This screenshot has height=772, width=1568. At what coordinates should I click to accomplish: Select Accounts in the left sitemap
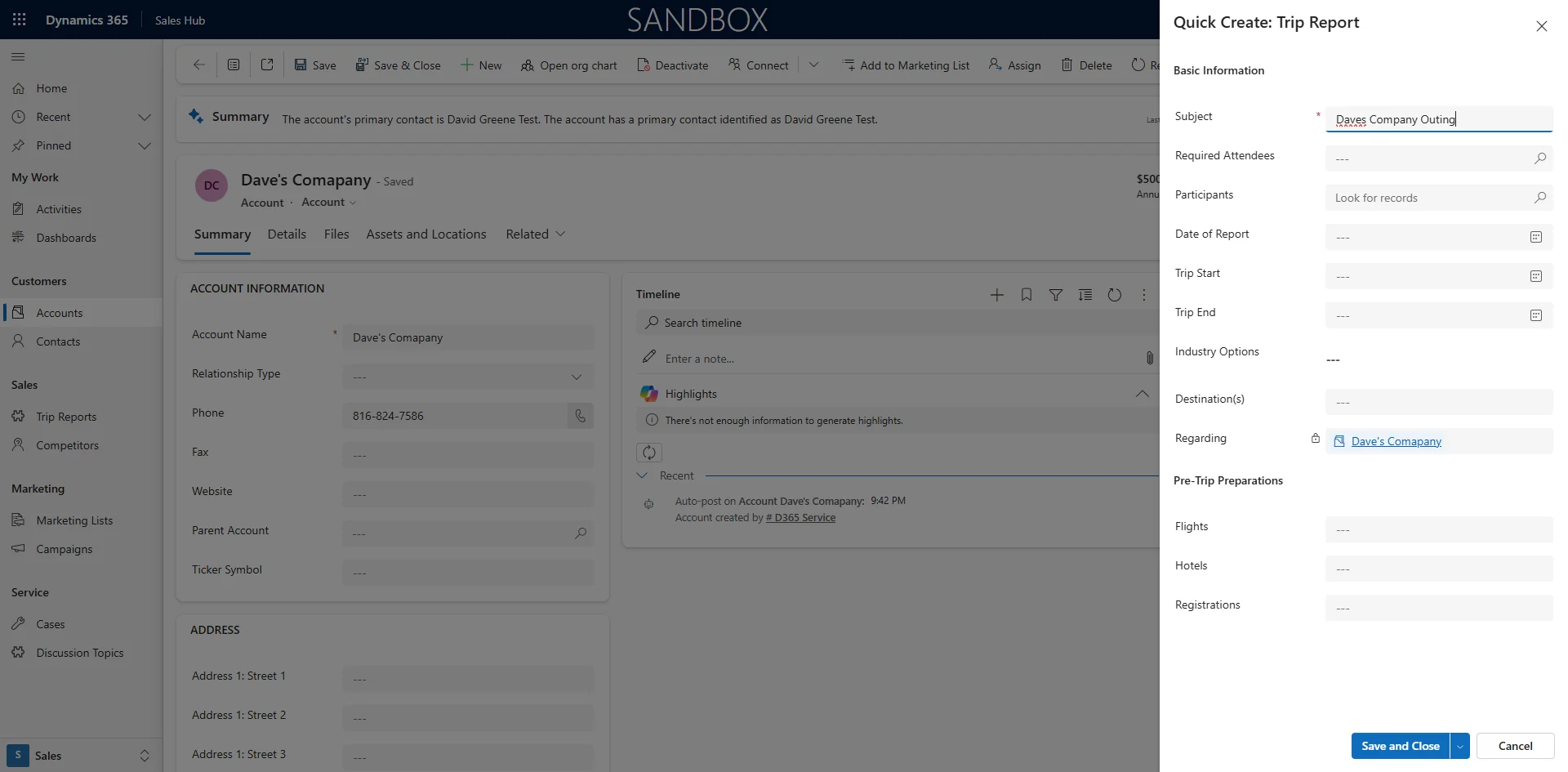(60, 312)
